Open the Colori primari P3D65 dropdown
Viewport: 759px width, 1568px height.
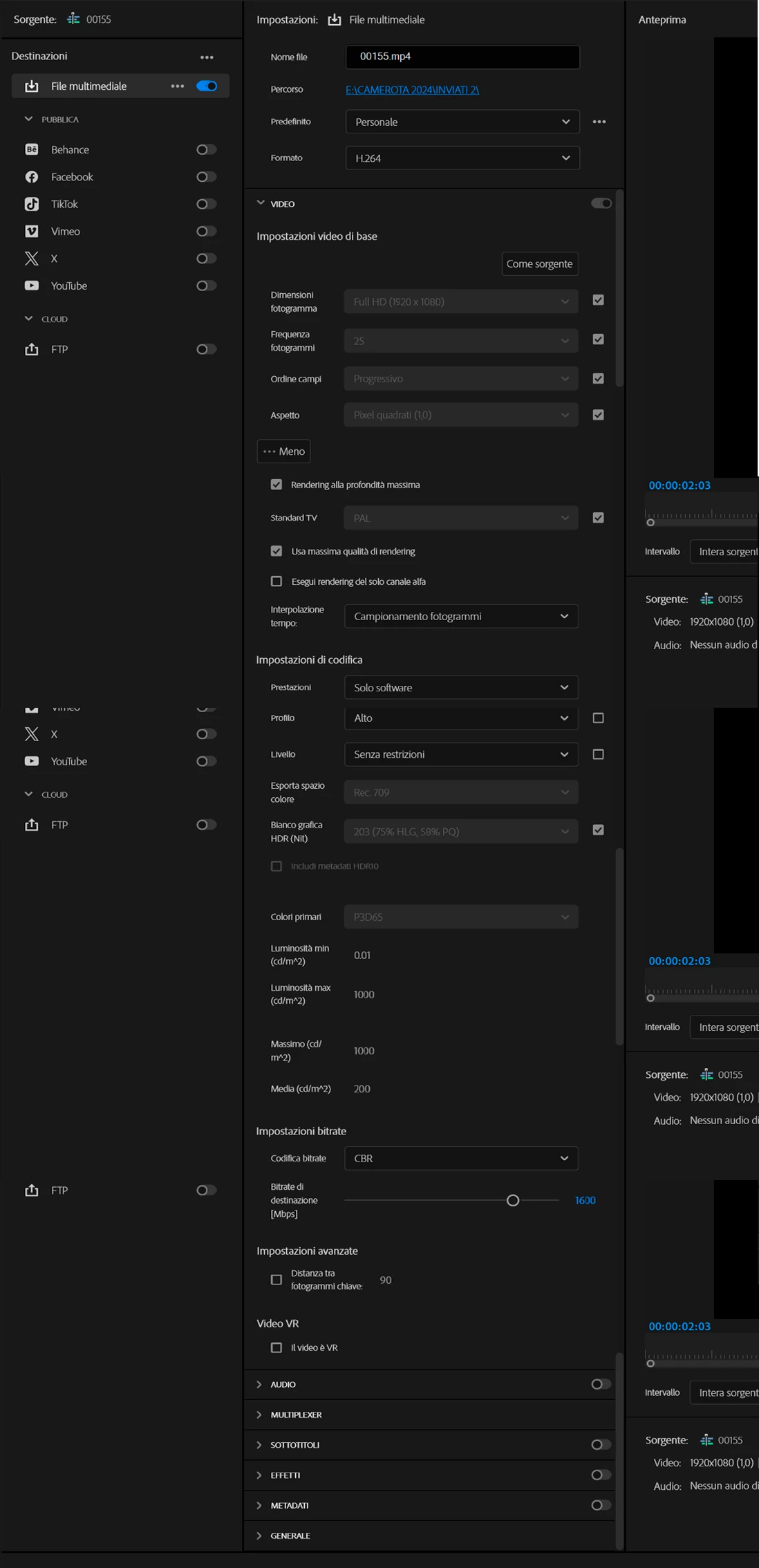pos(461,917)
